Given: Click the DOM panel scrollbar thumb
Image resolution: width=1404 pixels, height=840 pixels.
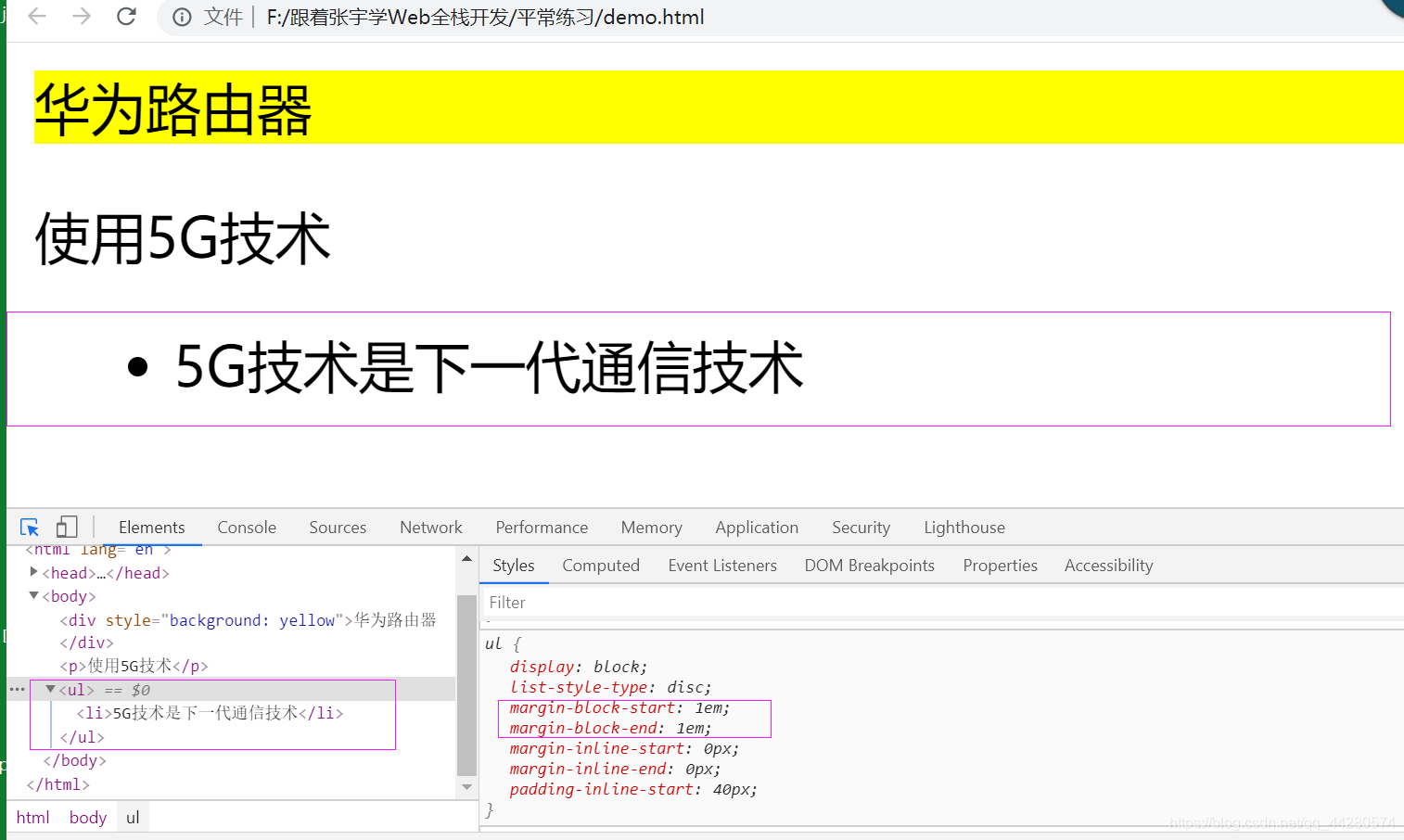Looking at the screenshot, I should coord(466,684).
